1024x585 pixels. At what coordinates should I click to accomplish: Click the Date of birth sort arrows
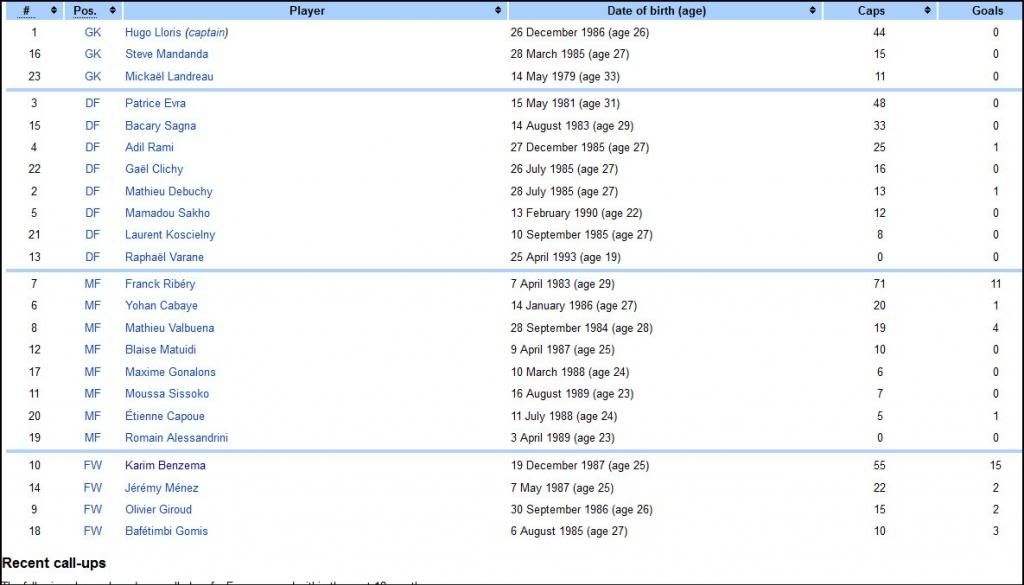[812, 10]
